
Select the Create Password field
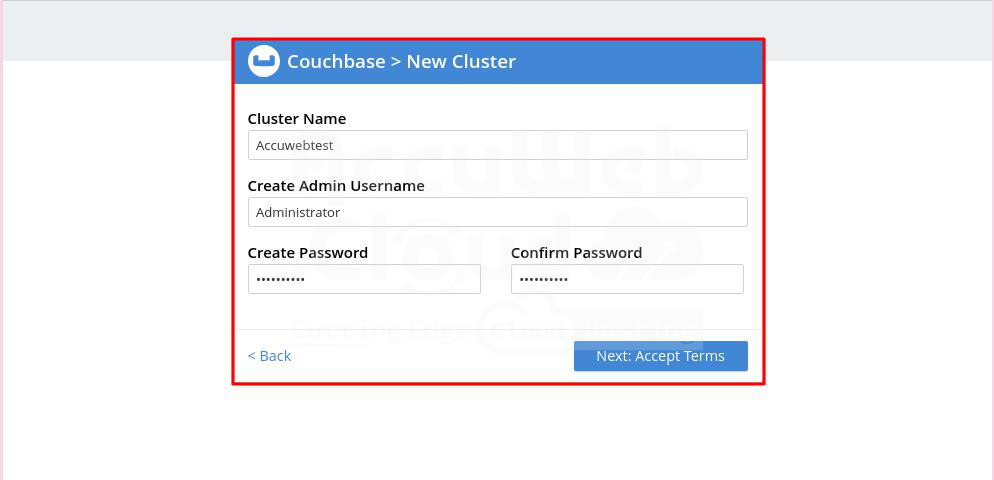[364, 279]
